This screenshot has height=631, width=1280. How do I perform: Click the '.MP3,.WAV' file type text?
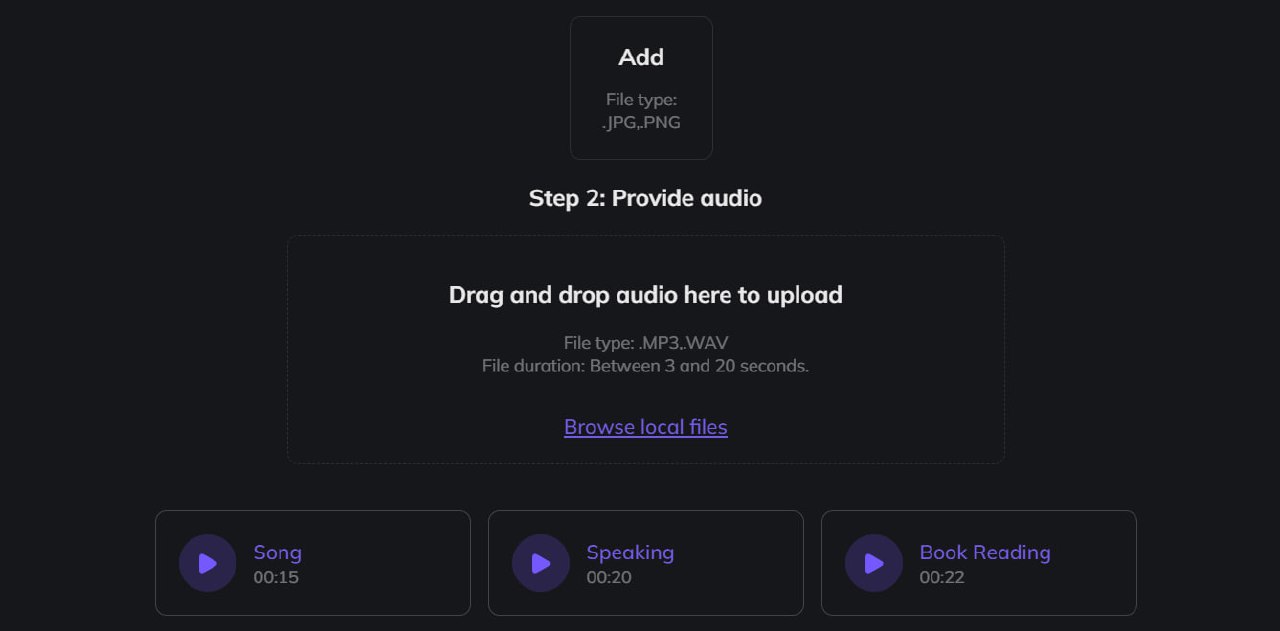click(x=645, y=343)
